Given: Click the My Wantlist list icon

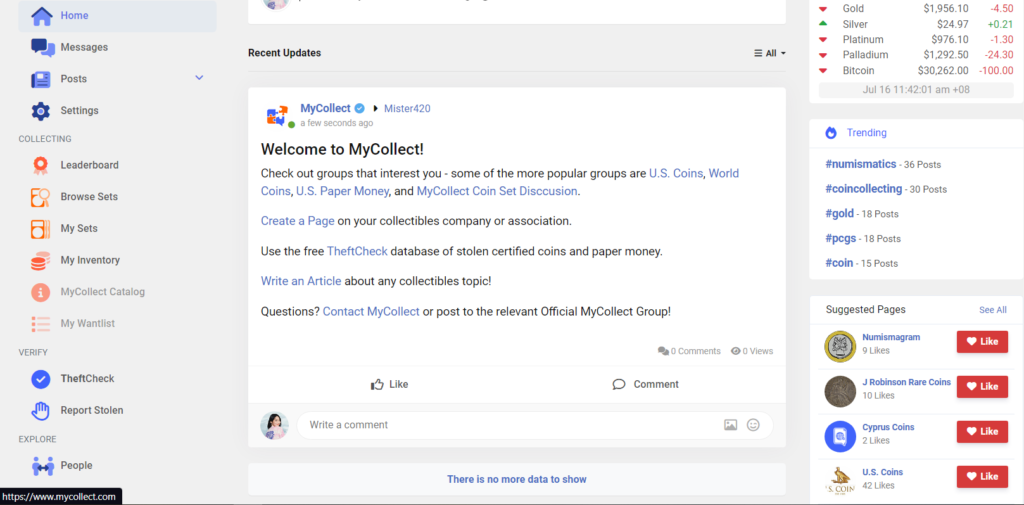Looking at the screenshot, I should pyautogui.click(x=40, y=323).
